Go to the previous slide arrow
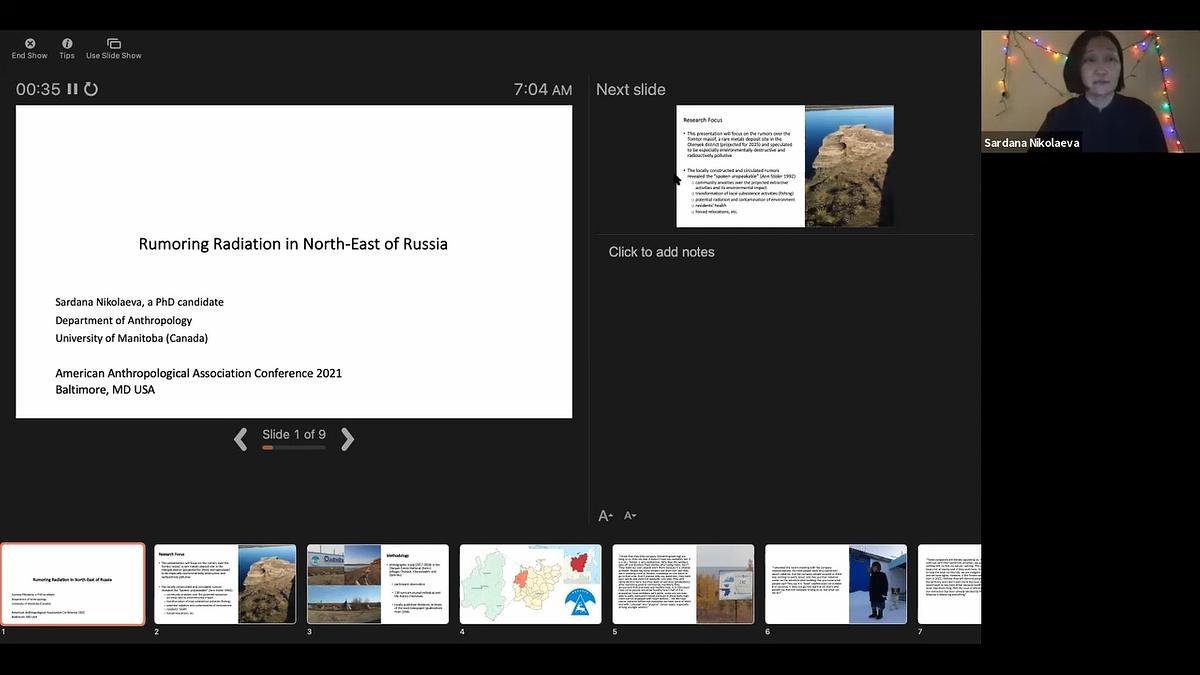Image resolution: width=1200 pixels, height=675 pixels. pyautogui.click(x=240, y=439)
